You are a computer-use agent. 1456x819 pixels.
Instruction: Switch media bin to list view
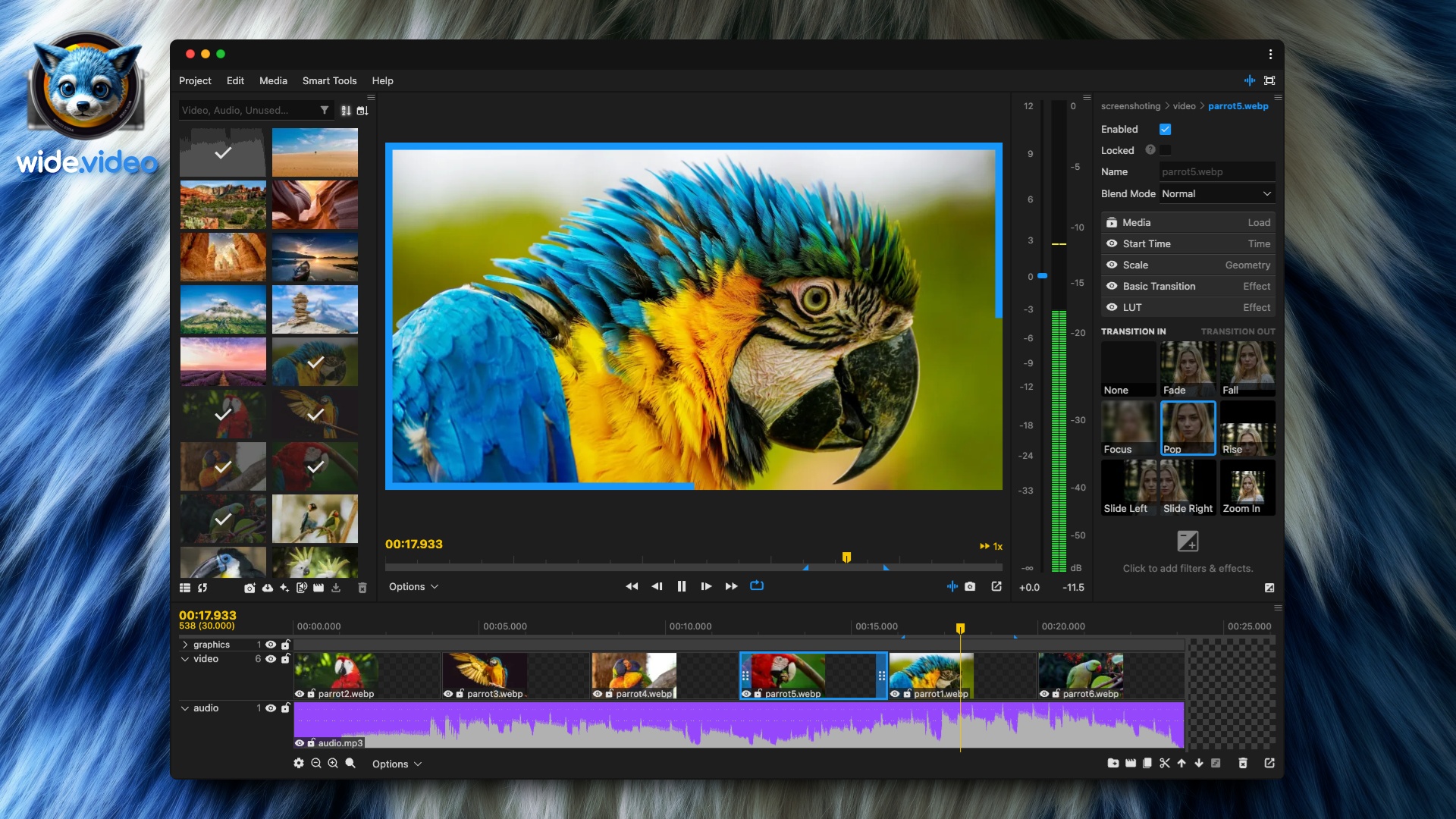[x=185, y=588]
